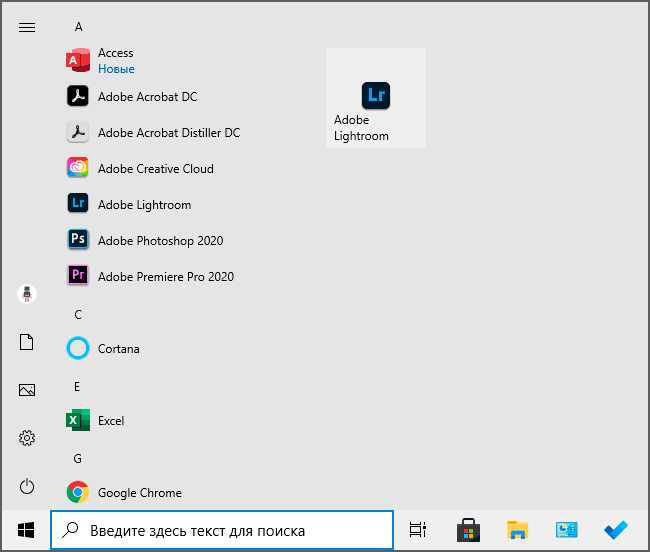650x552 pixels.
Task: Select the "Adobe Premiere Pro 2020" text
Action: [x=166, y=276]
